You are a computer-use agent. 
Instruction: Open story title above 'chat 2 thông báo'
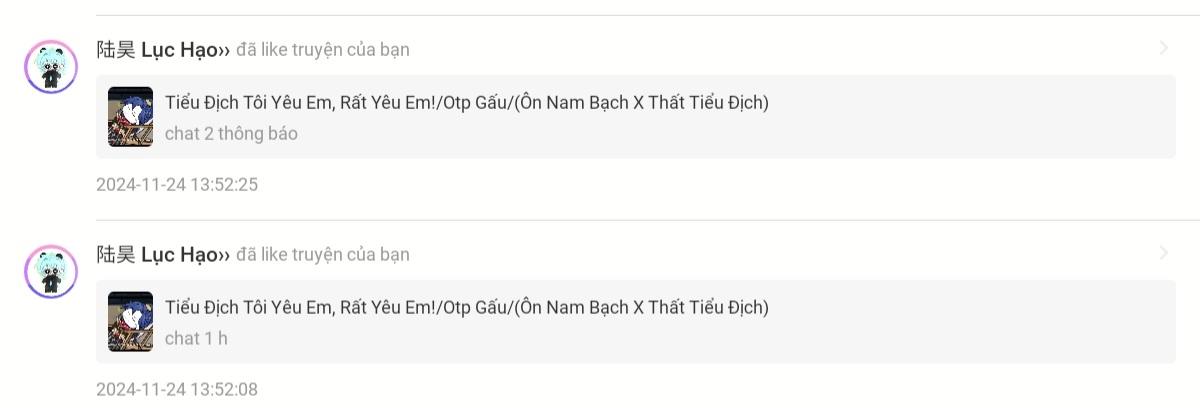pos(467,102)
